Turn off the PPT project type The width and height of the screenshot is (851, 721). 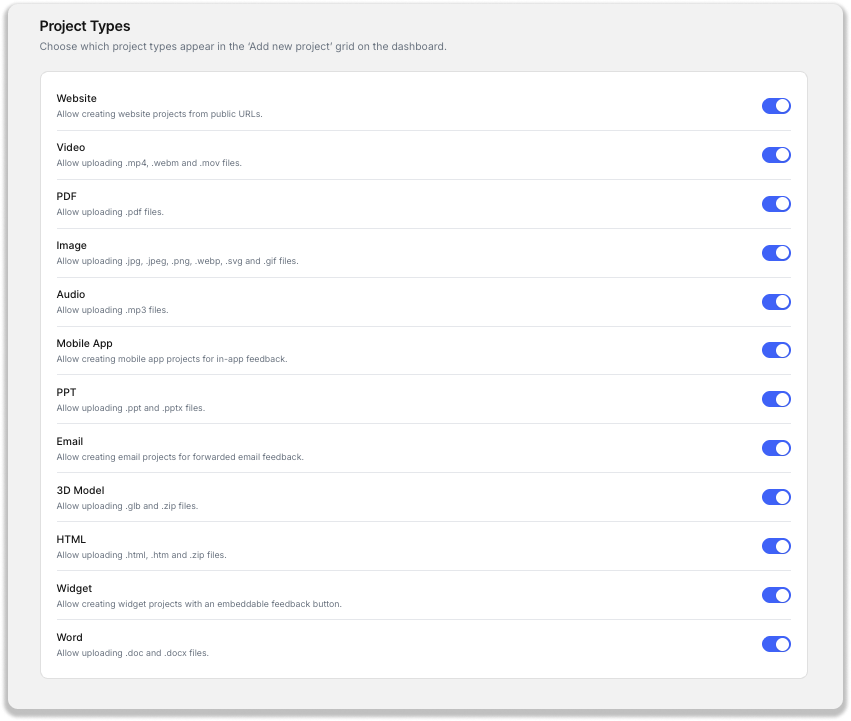click(x=776, y=399)
